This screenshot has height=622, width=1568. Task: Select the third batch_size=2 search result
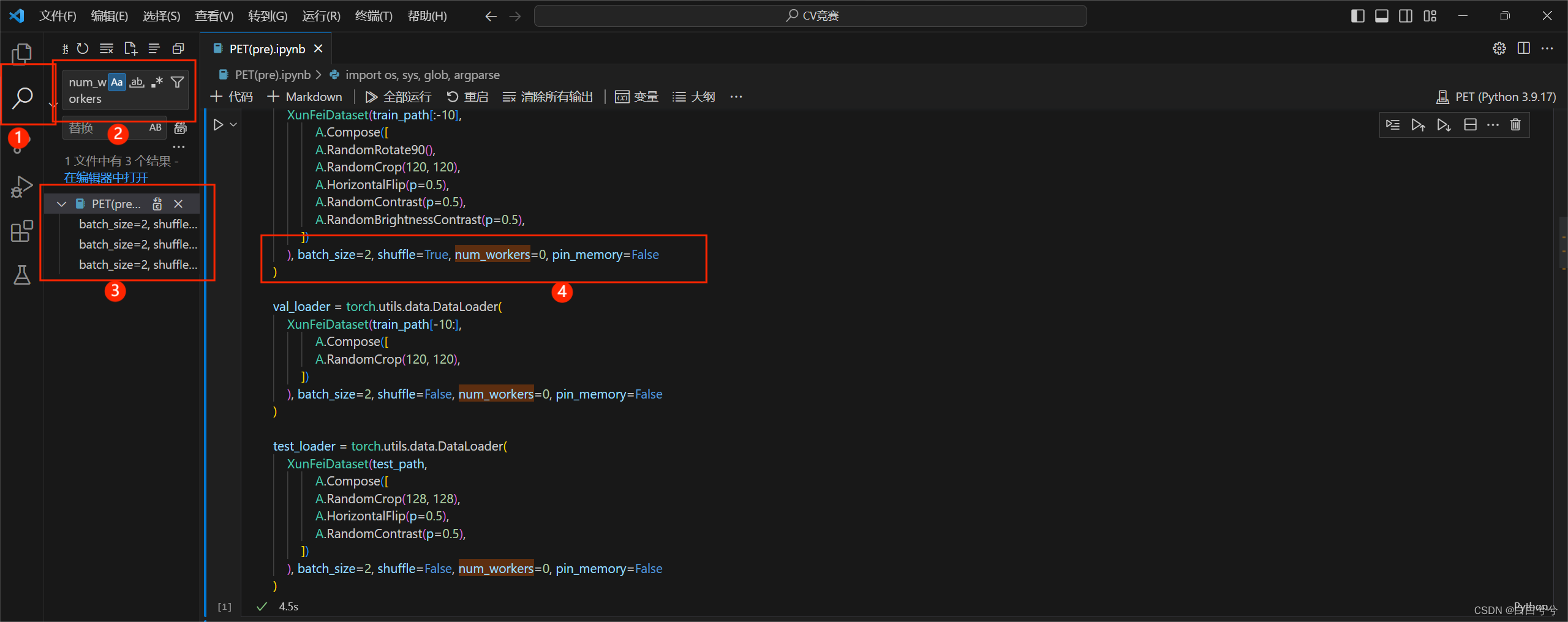coord(138,264)
